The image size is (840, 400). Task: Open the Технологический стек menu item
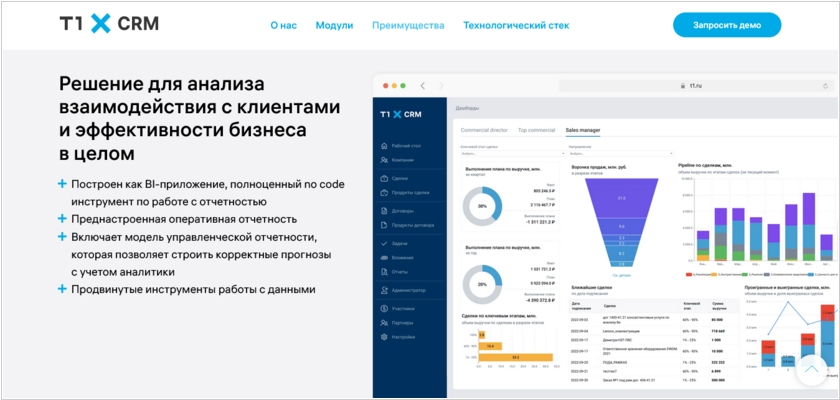516,25
